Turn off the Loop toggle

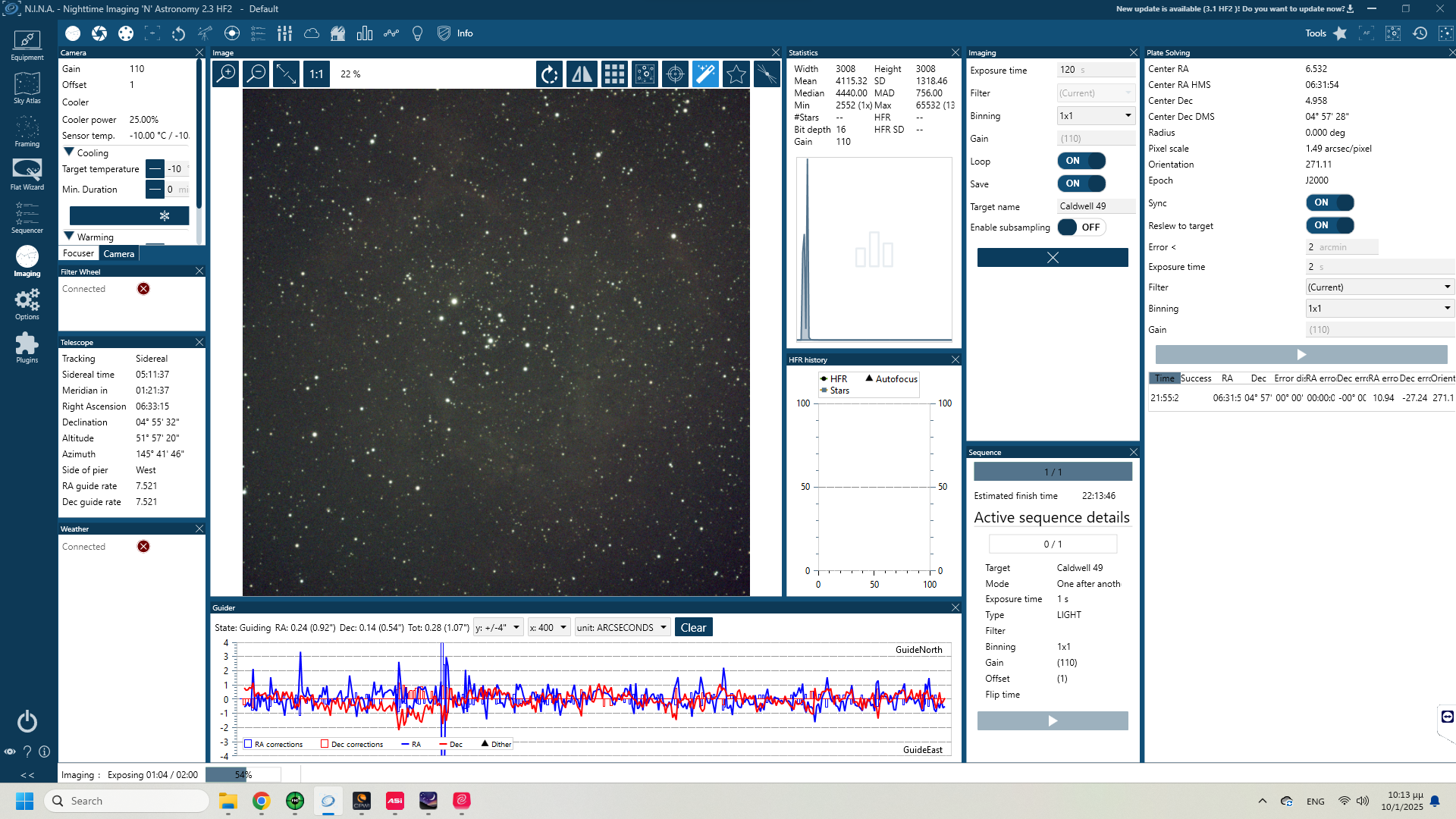point(1081,161)
